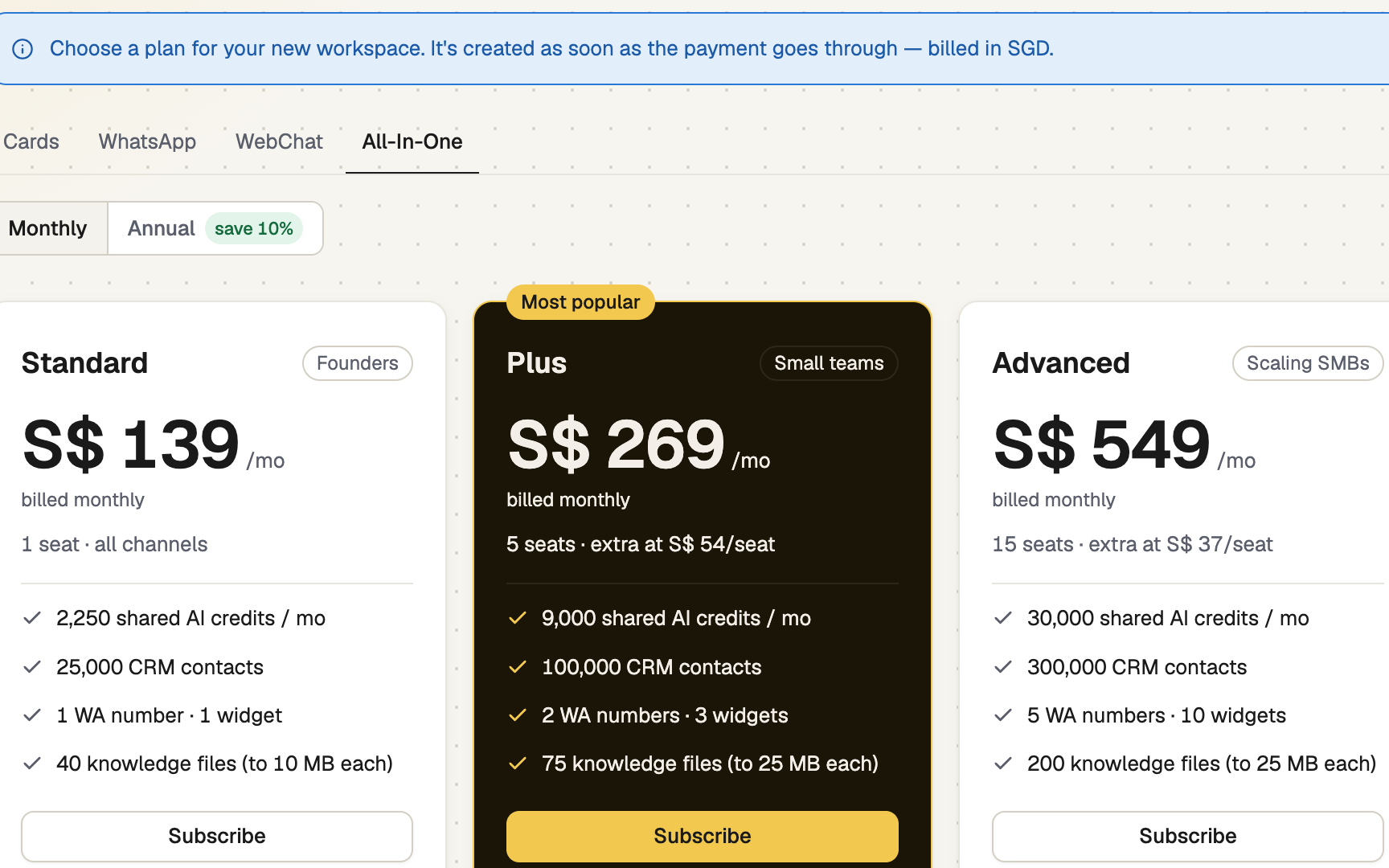The width and height of the screenshot is (1389, 868).
Task: Click the checkmark beside 300,000 CRM contacts
Action: pyautogui.click(x=1003, y=667)
